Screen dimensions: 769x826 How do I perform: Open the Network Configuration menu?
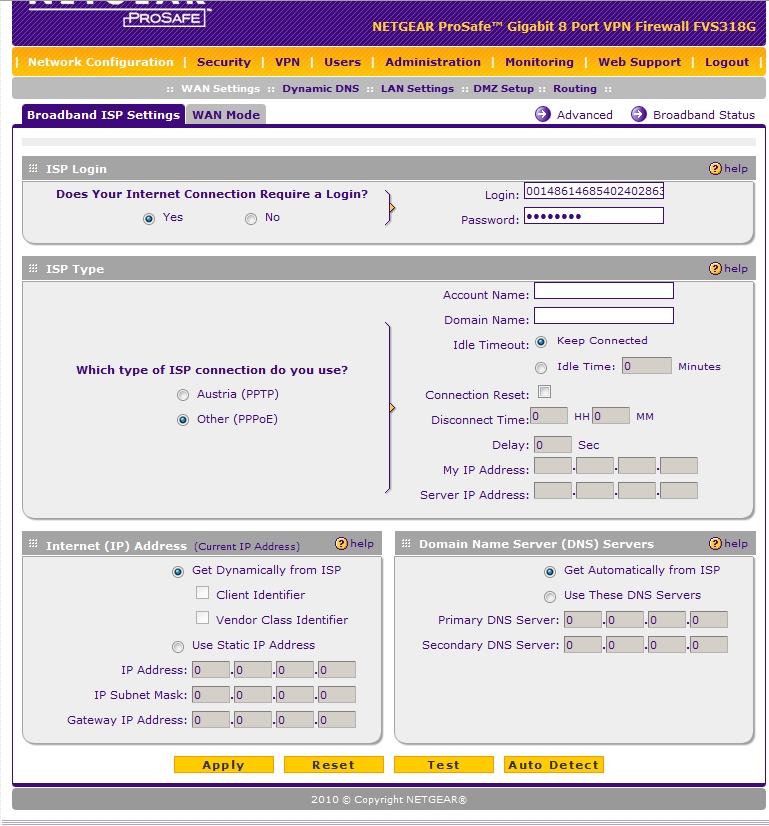click(101, 62)
